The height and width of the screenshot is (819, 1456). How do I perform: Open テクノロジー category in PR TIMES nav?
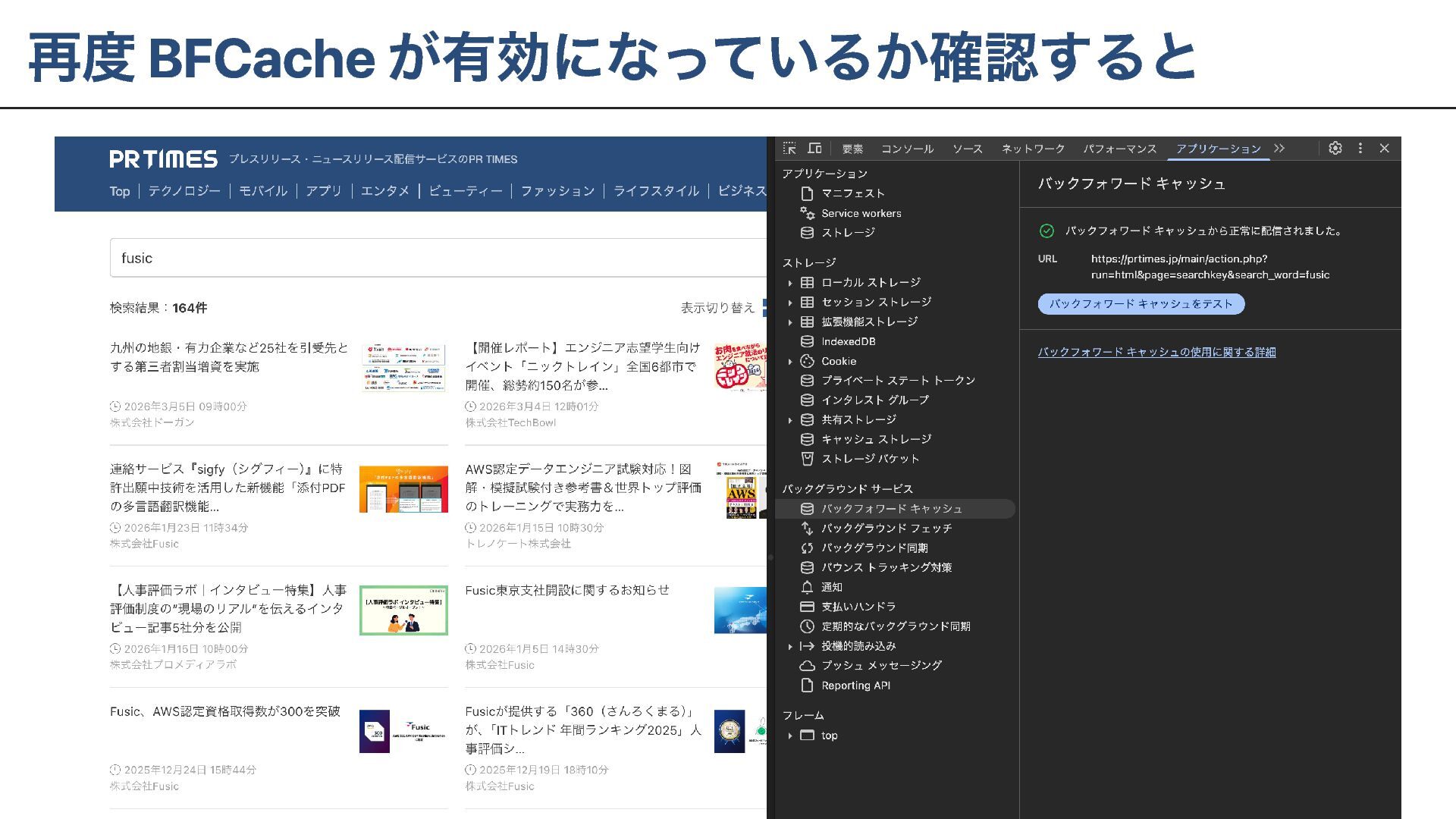[x=184, y=191]
